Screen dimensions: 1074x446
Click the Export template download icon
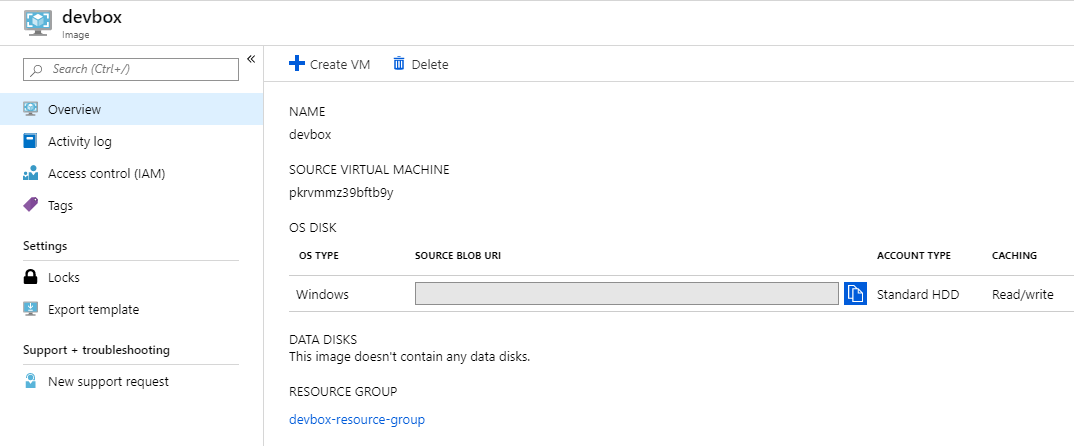30,309
